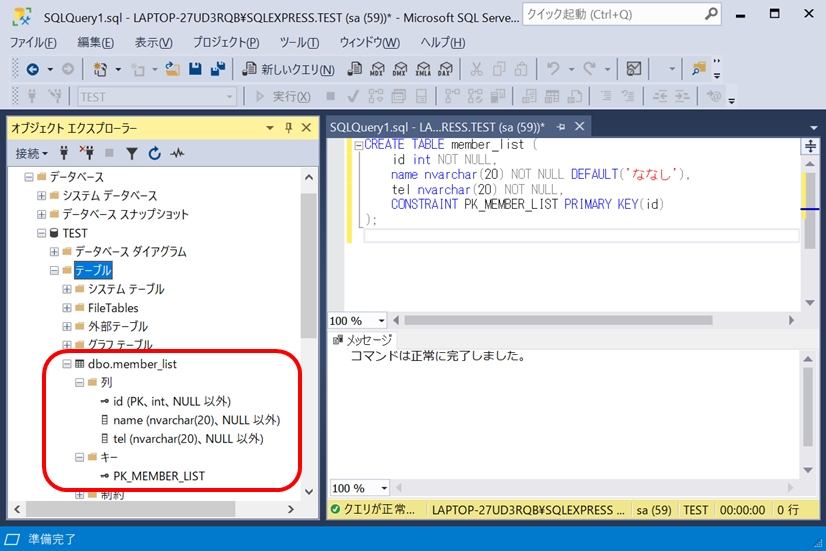
Task: Collapse the データベース tree node
Action: pyautogui.click(x=28, y=177)
